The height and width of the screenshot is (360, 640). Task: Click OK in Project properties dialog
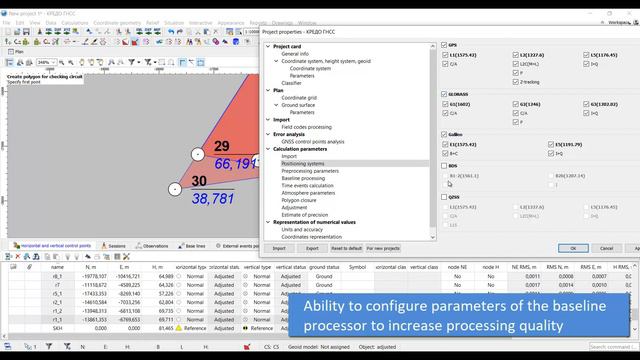pos(573,248)
